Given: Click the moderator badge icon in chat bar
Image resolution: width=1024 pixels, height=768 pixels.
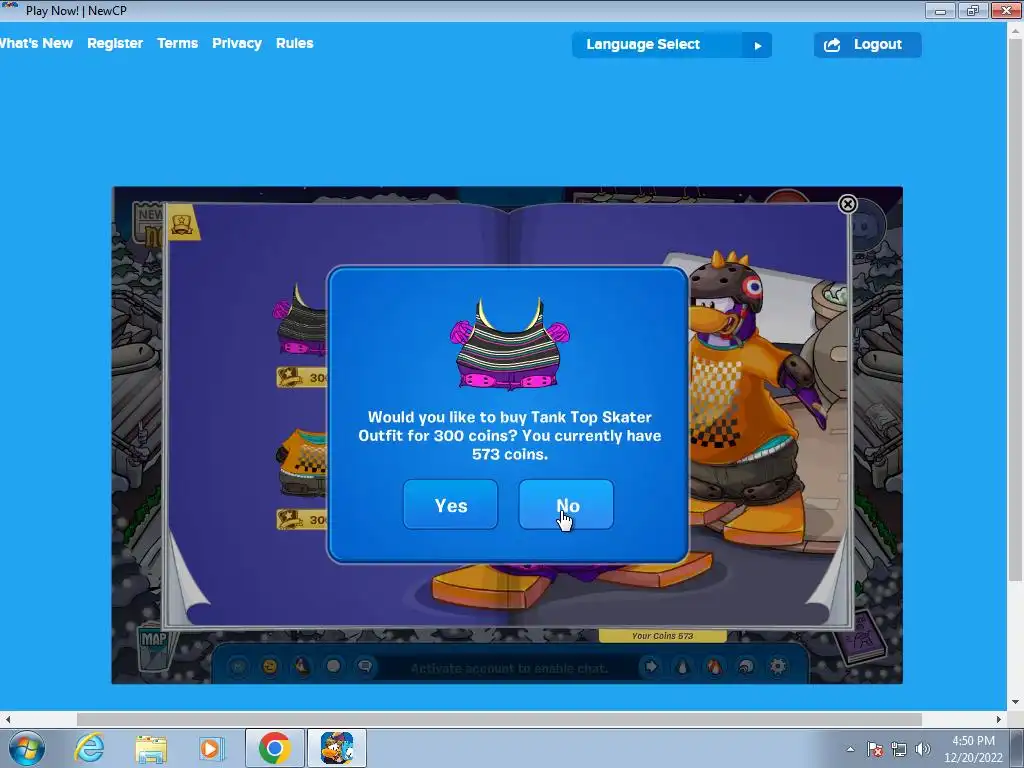Looking at the screenshot, I should (x=238, y=666).
